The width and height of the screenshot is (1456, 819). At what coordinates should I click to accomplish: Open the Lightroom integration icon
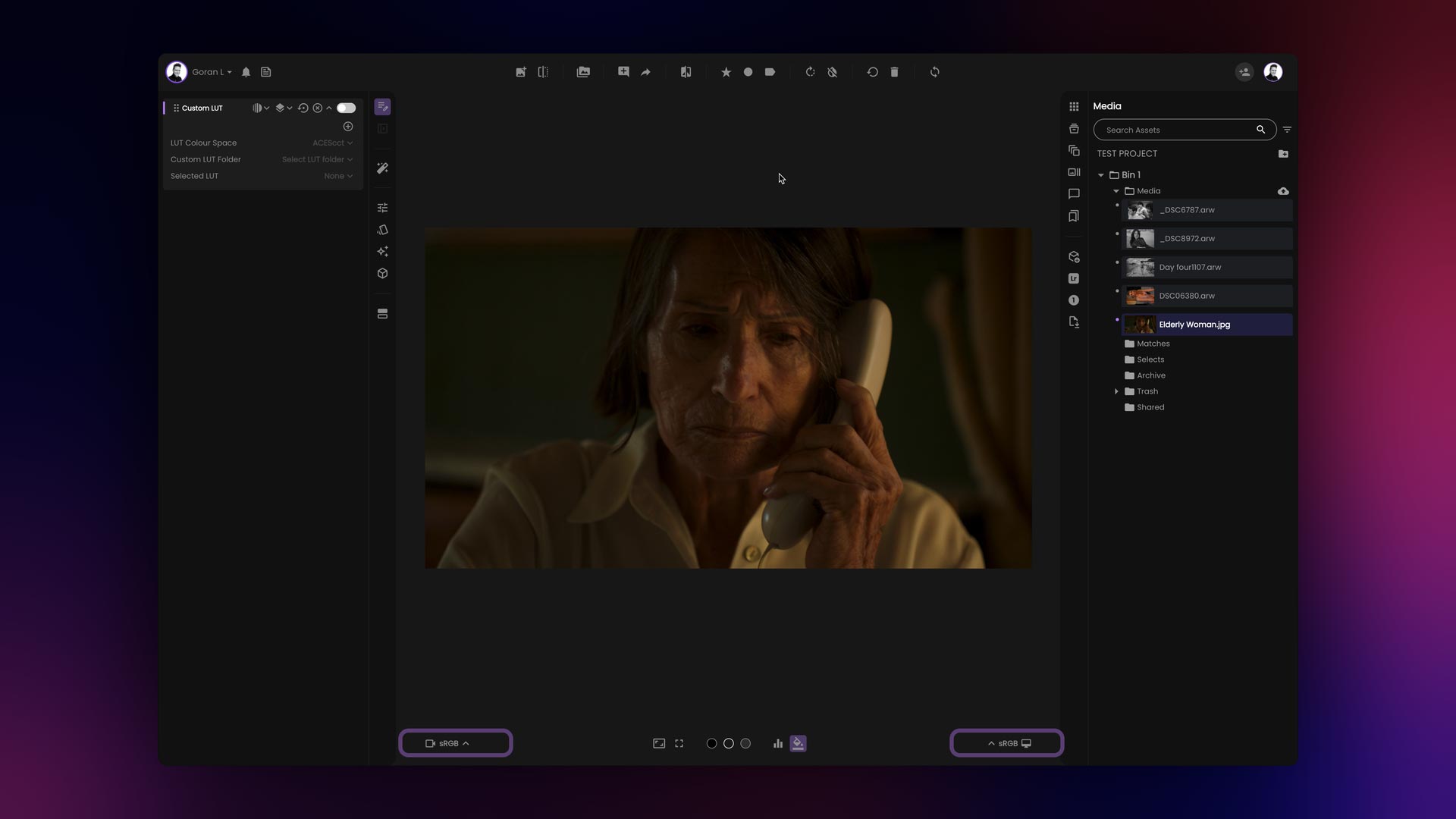(1074, 278)
